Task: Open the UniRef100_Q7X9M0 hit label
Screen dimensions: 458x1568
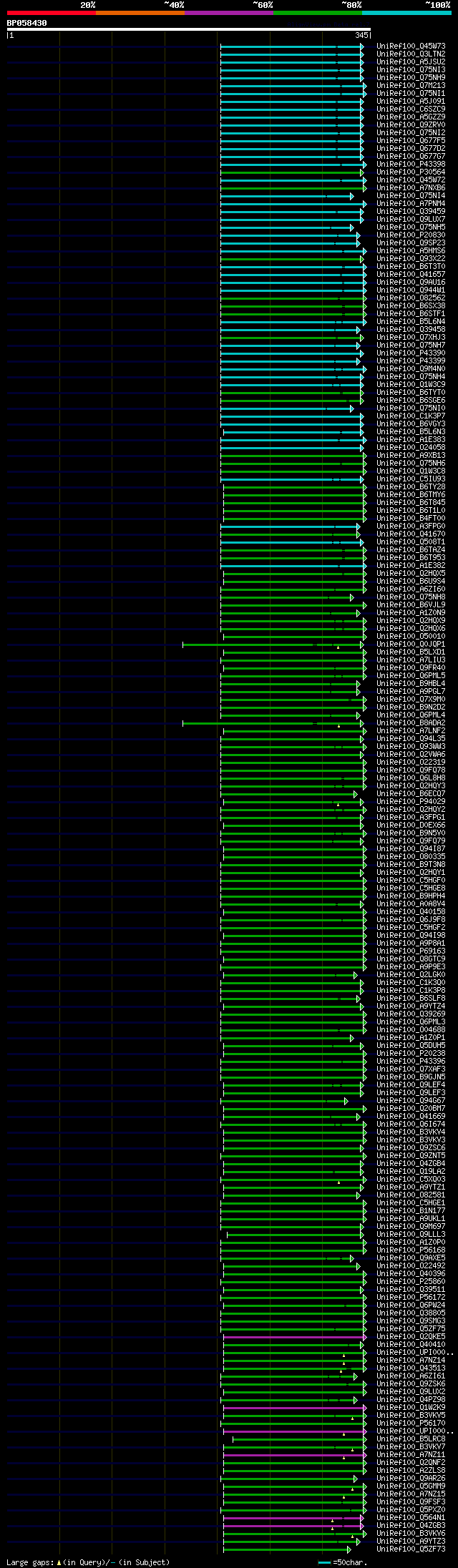Action: (411, 700)
